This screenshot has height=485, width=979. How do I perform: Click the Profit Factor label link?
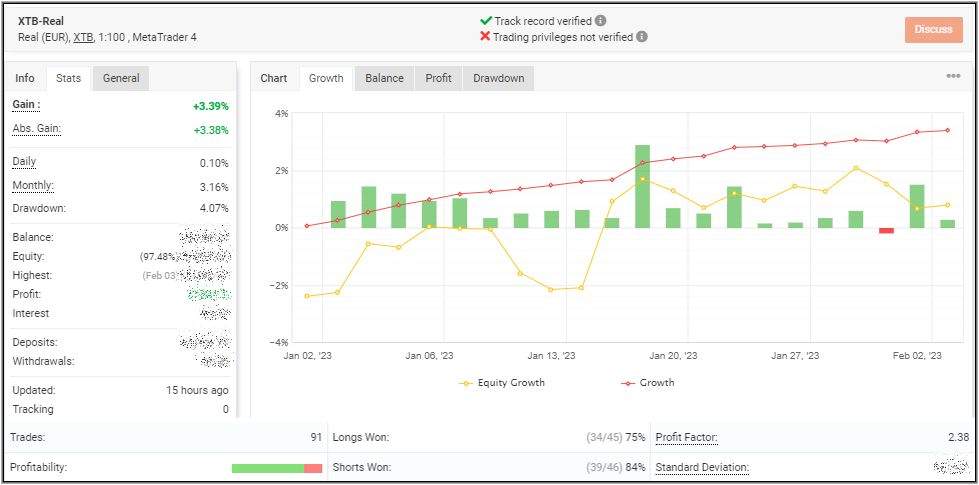[x=687, y=437]
